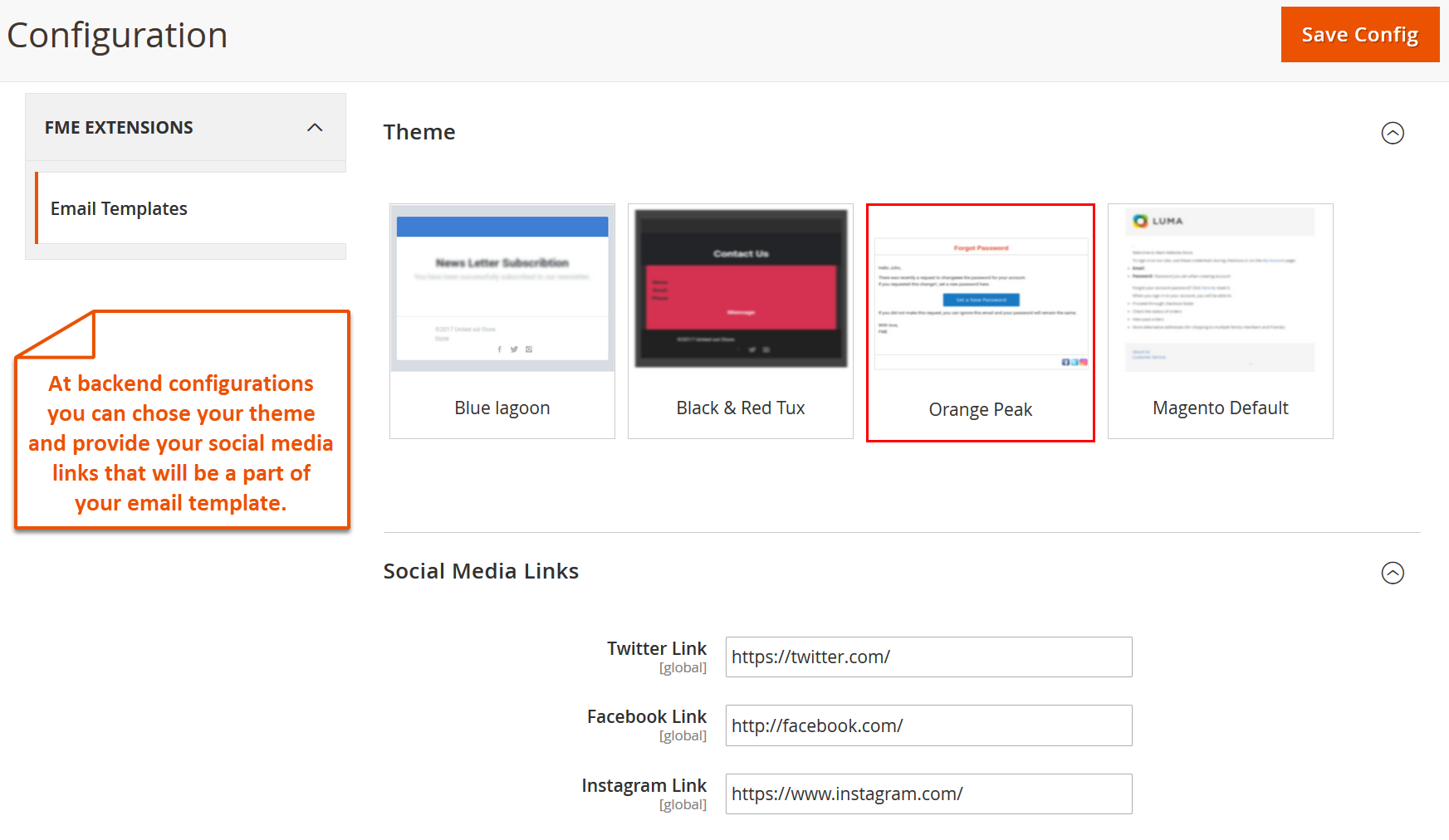
Task: Click the Twitter bird icon in Blue lagoon preview
Action: tap(514, 349)
